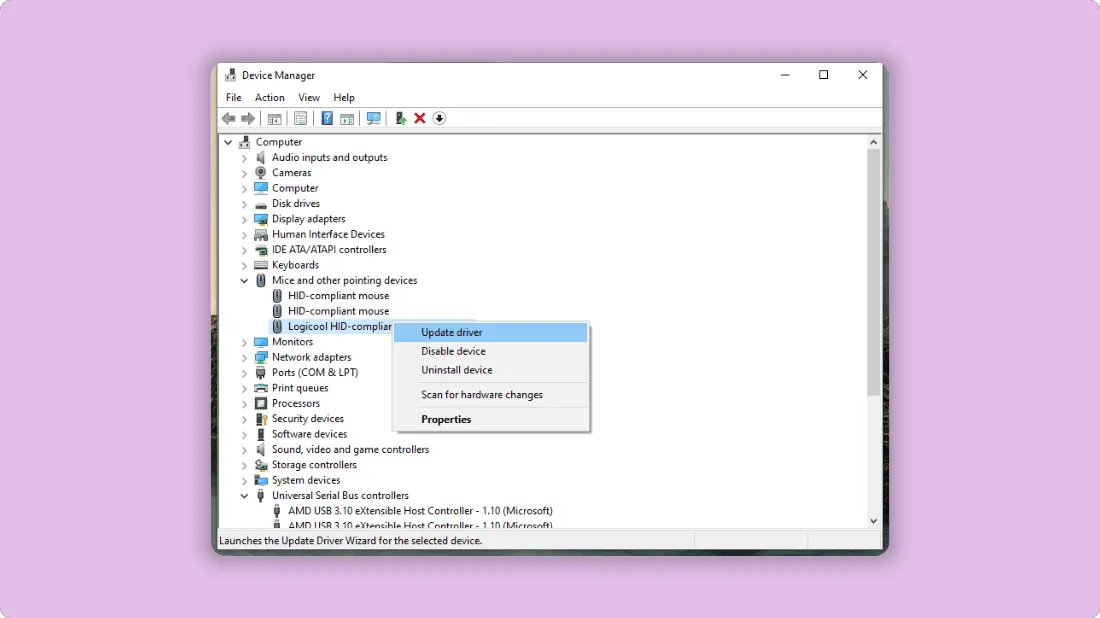Select the Storage controllers category icon
The height and width of the screenshot is (618, 1100).
tap(261, 465)
